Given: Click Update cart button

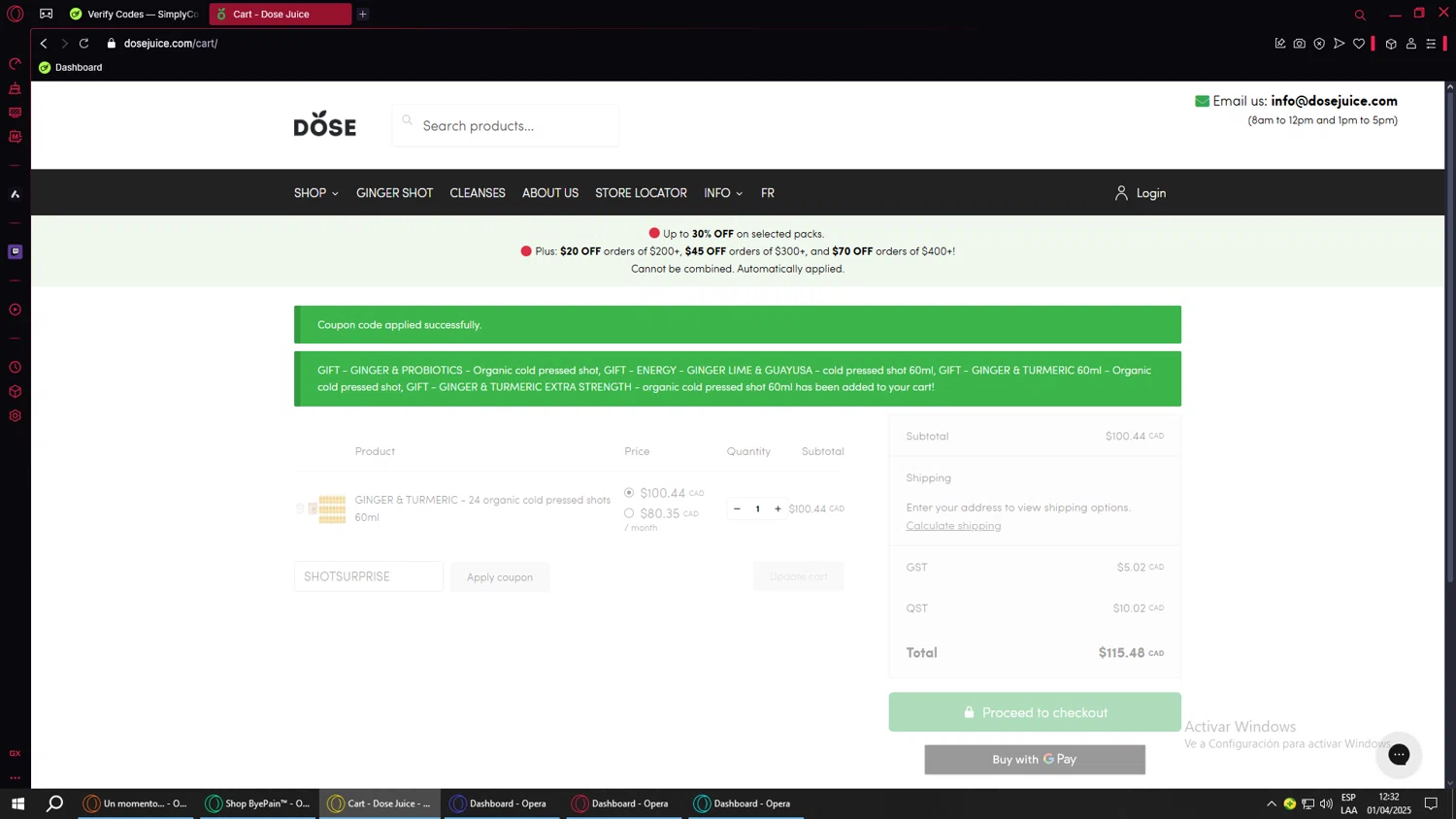Looking at the screenshot, I should point(798,576).
